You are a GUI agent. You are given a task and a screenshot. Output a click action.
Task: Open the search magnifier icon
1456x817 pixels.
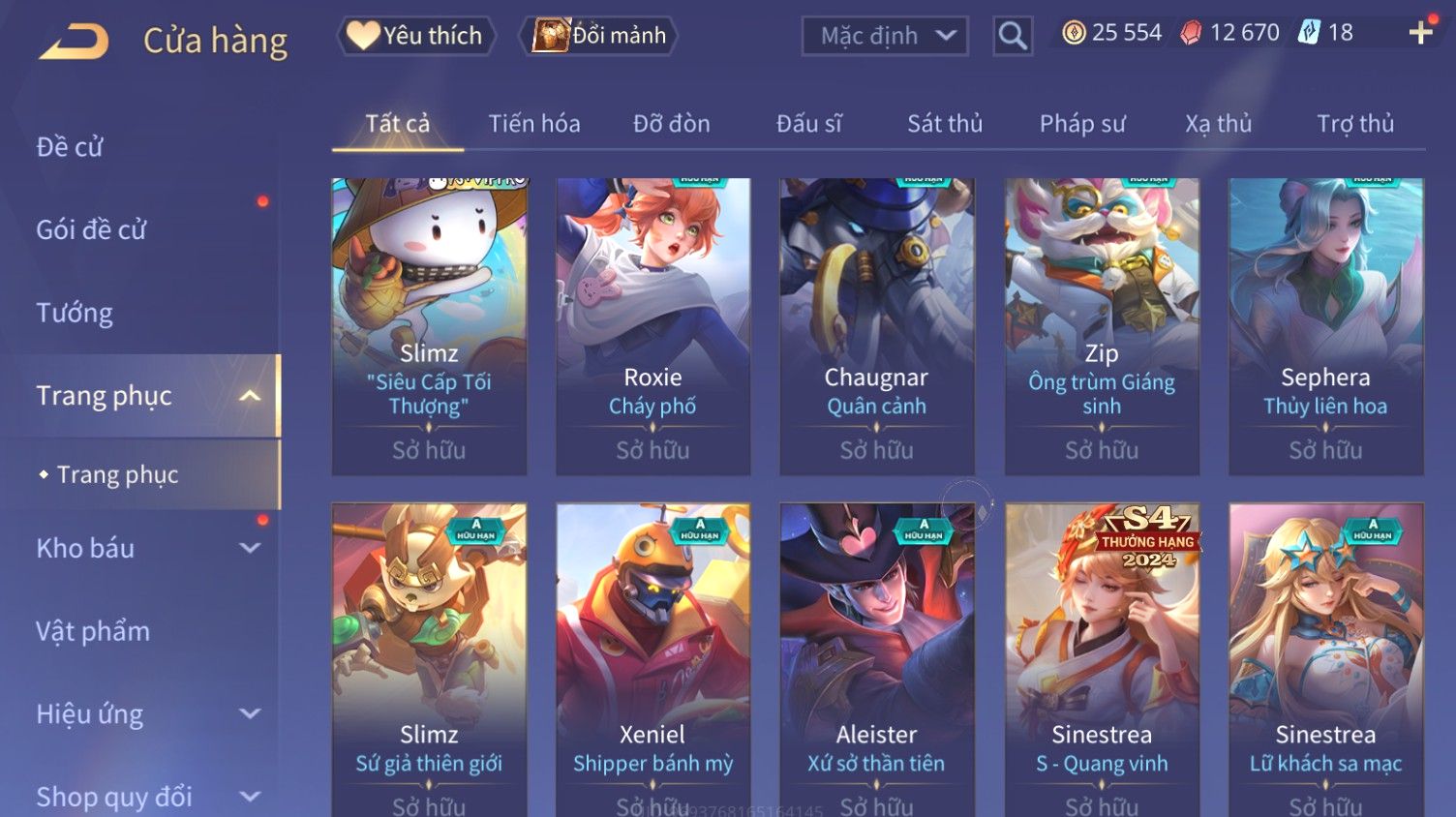(1013, 36)
